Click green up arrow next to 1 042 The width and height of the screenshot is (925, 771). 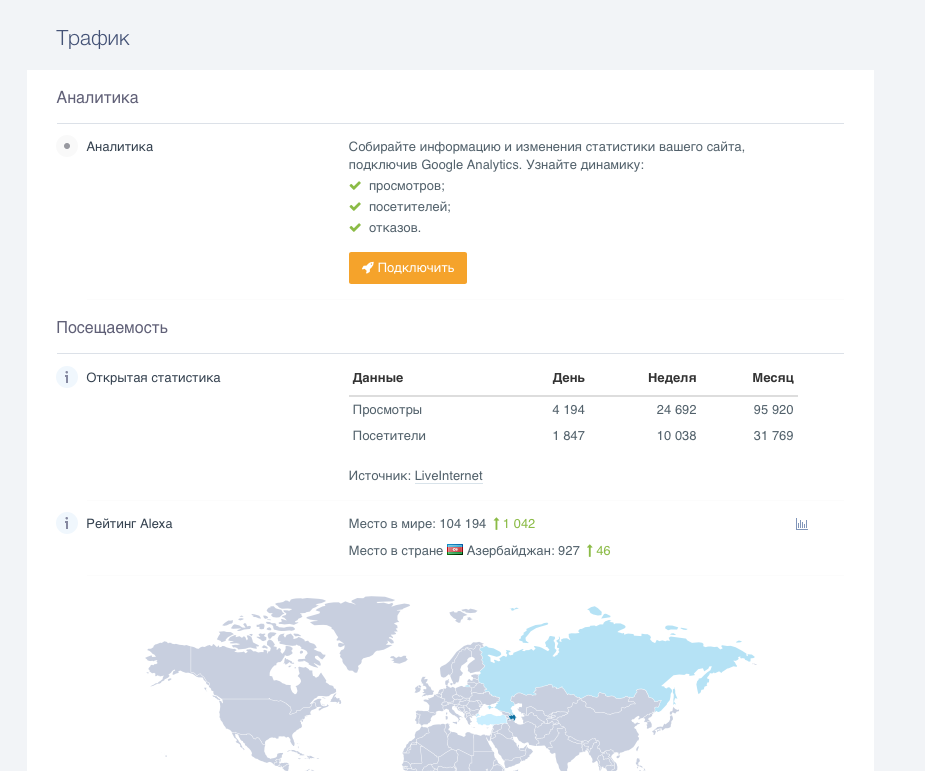pyautogui.click(x=496, y=524)
